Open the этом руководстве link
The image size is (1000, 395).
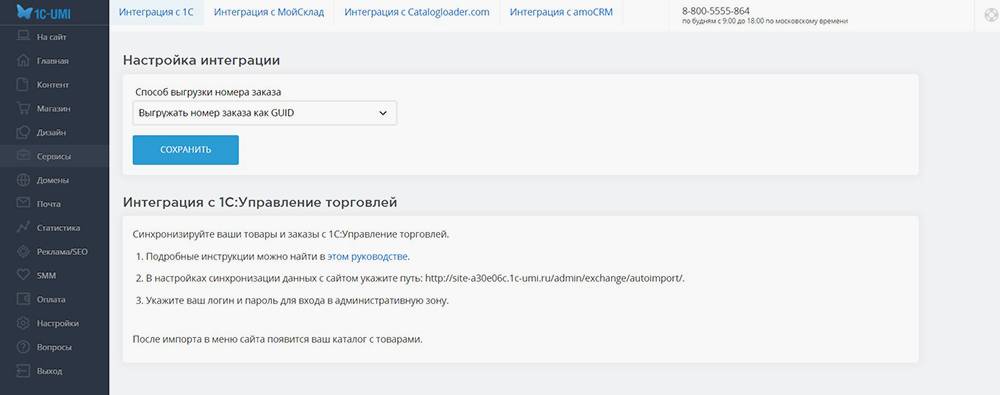tap(367, 257)
